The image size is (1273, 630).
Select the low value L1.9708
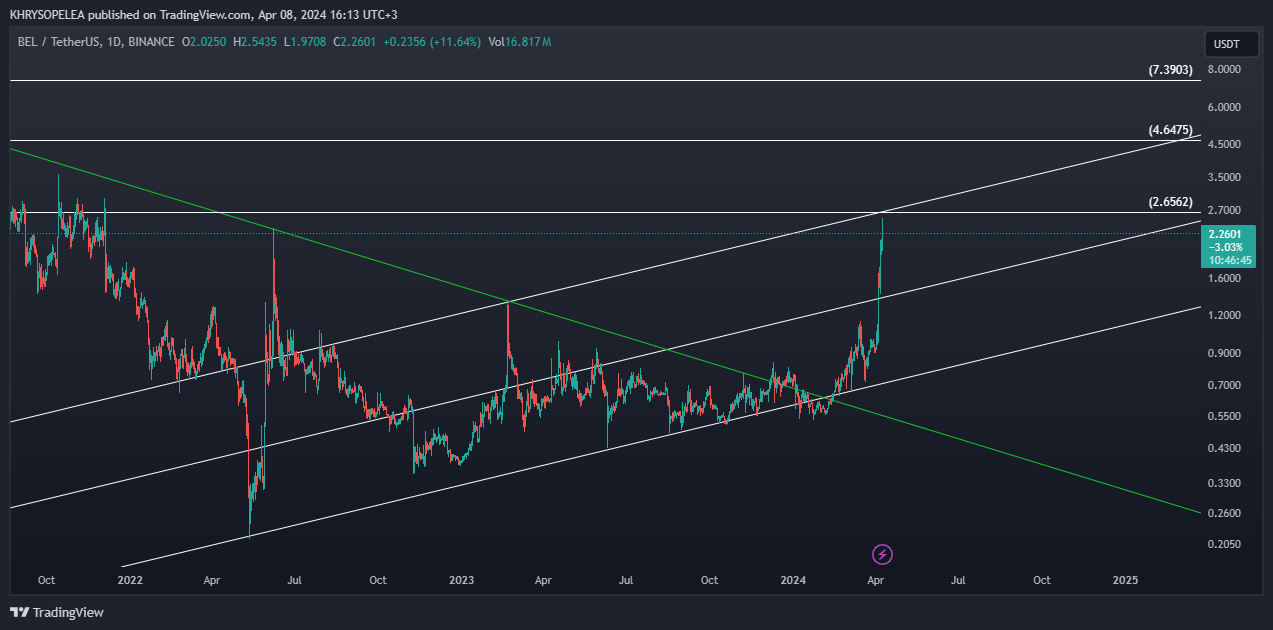[x=307, y=42]
